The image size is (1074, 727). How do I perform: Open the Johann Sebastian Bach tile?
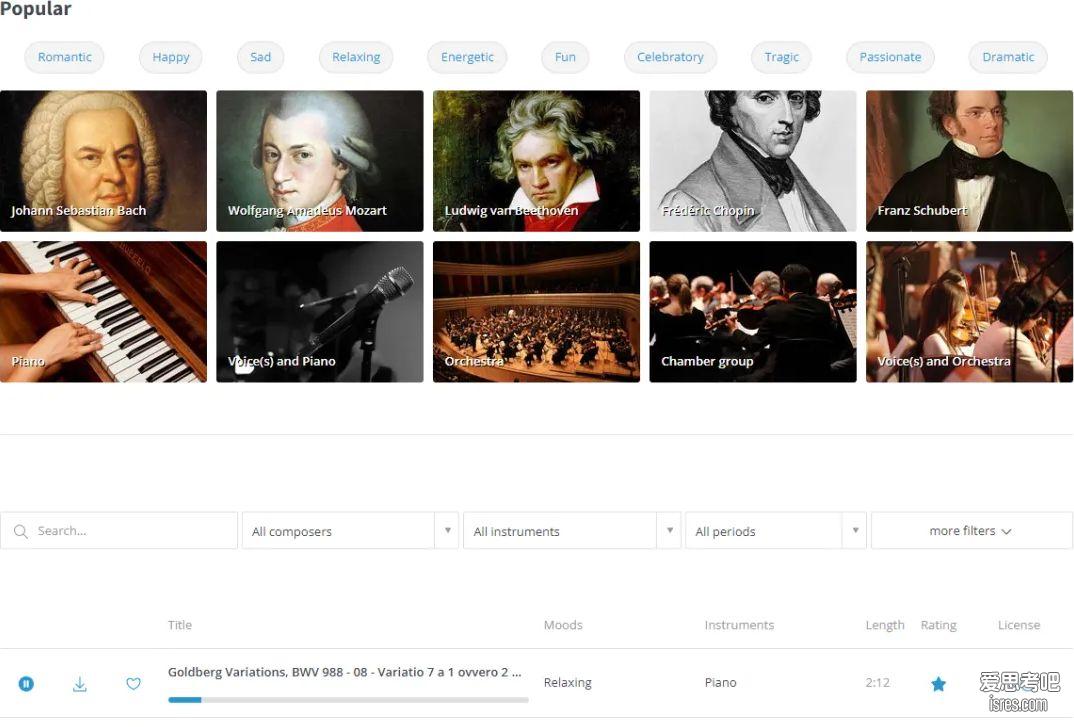coord(103,161)
